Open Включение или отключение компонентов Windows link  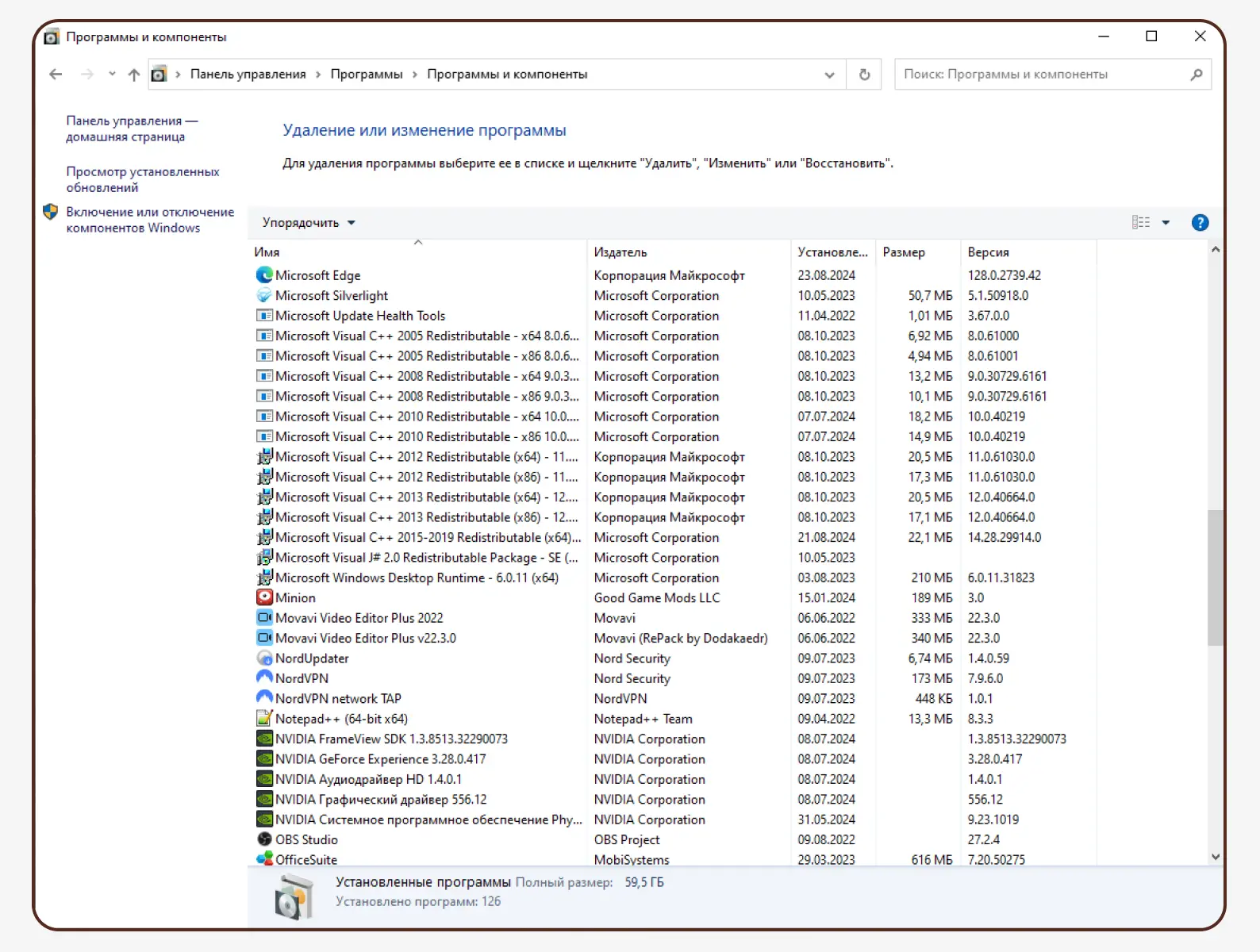[150, 220]
